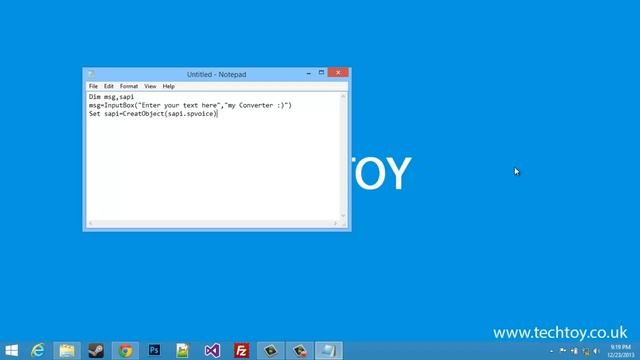Open the File menu in Notepad
Viewport: 640px width, 360px height.
click(x=93, y=86)
